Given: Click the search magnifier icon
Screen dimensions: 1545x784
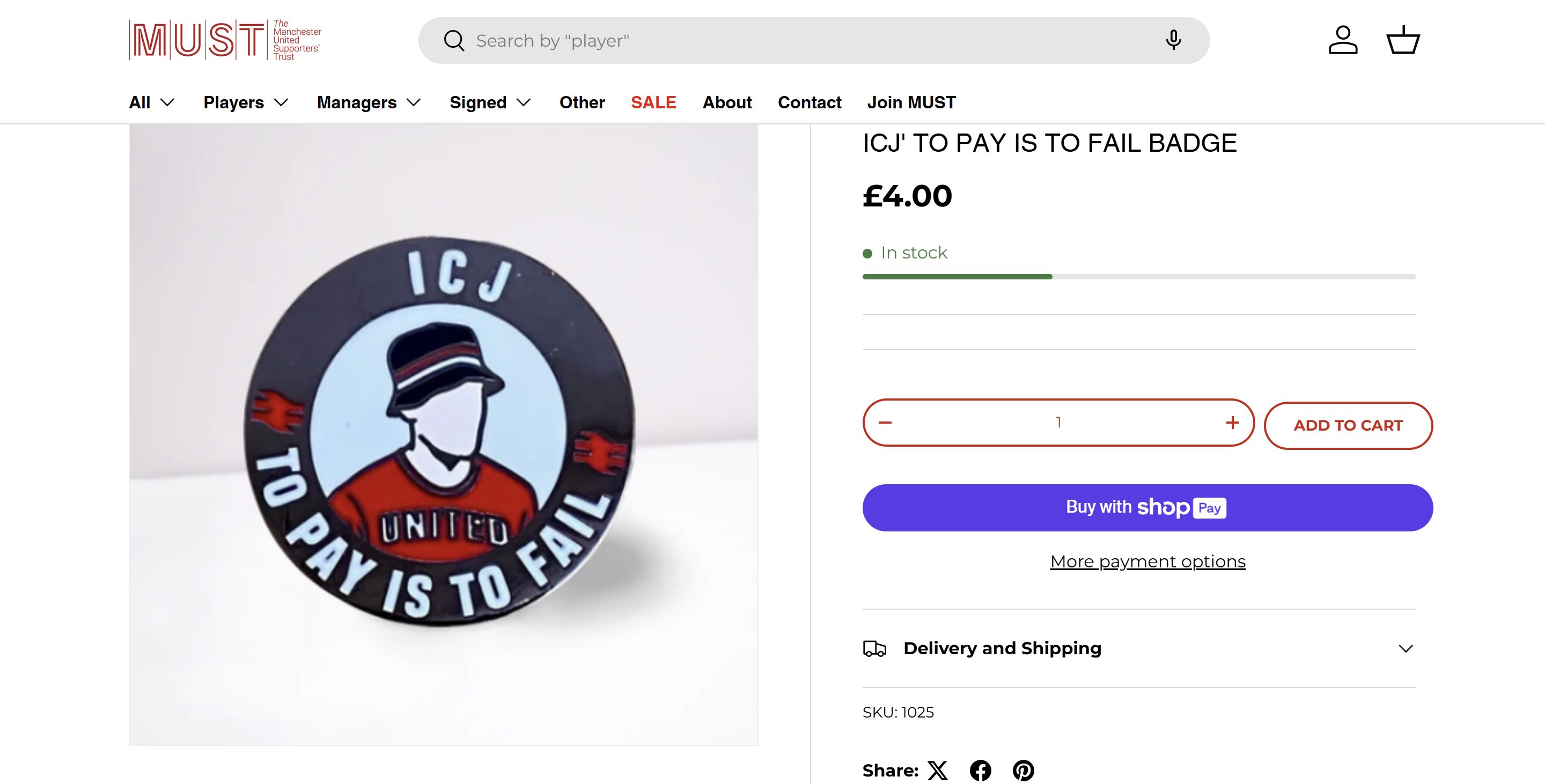Looking at the screenshot, I should pyautogui.click(x=454, y=41).
